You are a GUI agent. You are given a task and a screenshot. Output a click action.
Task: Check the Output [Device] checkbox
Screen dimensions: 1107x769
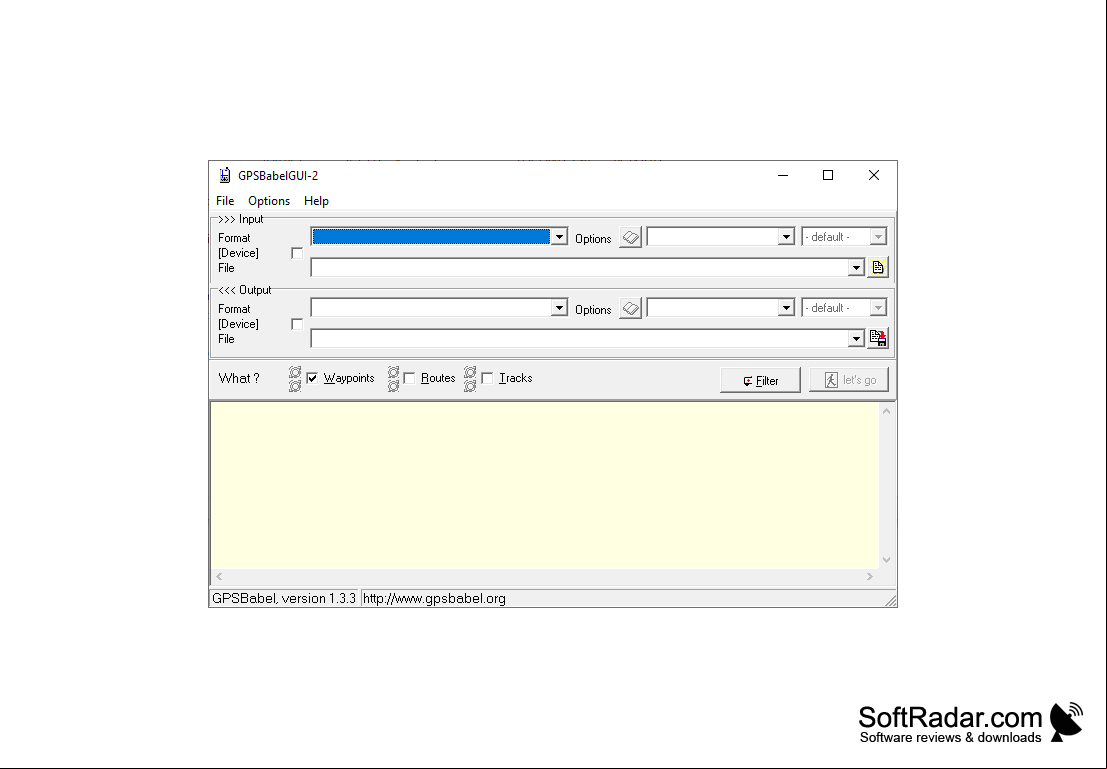click(x=297, y=324)
